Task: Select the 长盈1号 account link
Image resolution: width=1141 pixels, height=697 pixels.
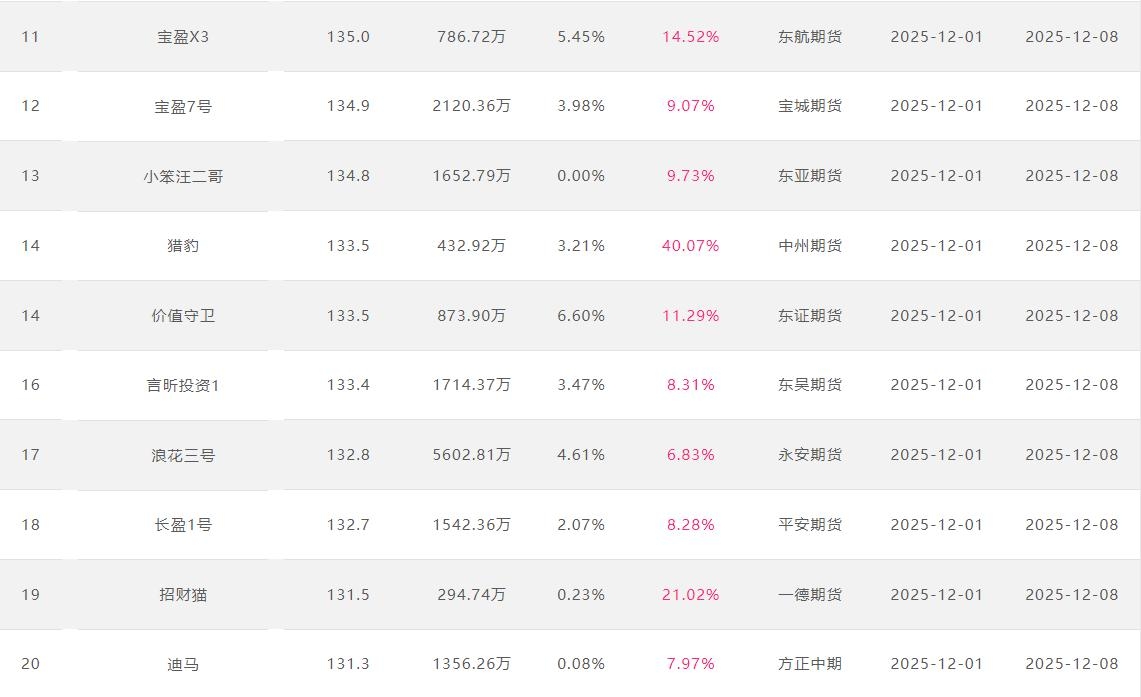Action: tap(183, 525)
